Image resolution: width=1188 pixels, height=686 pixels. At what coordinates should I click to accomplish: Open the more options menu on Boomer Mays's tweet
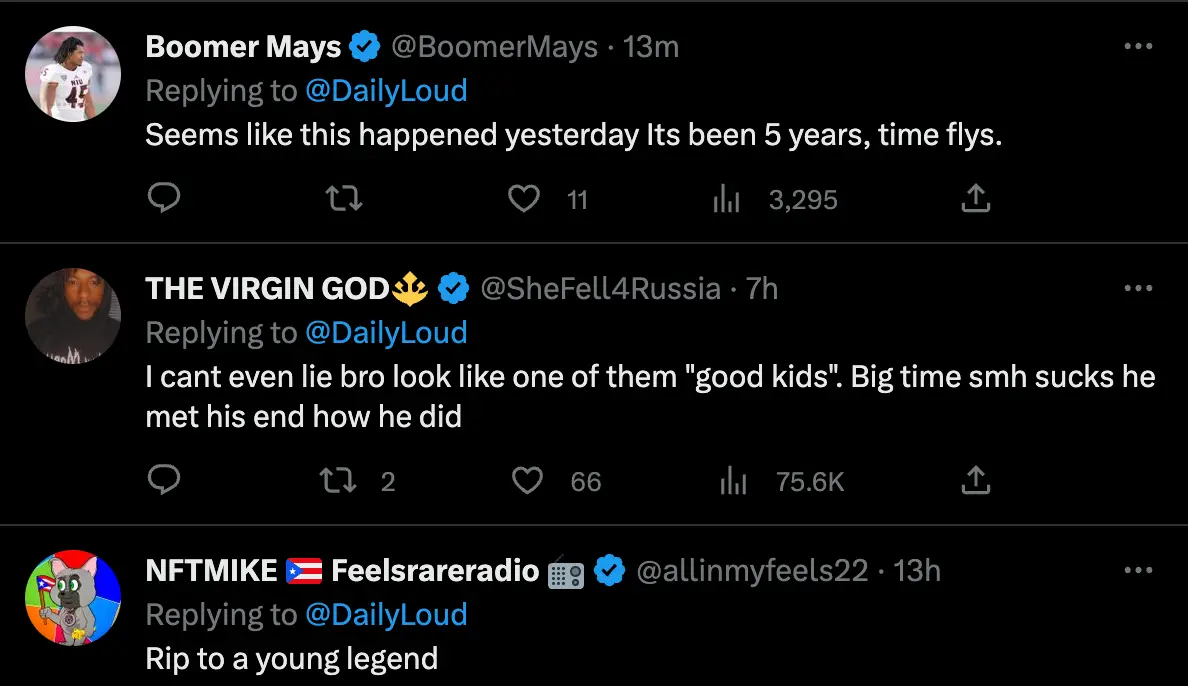pos(1138,45)
